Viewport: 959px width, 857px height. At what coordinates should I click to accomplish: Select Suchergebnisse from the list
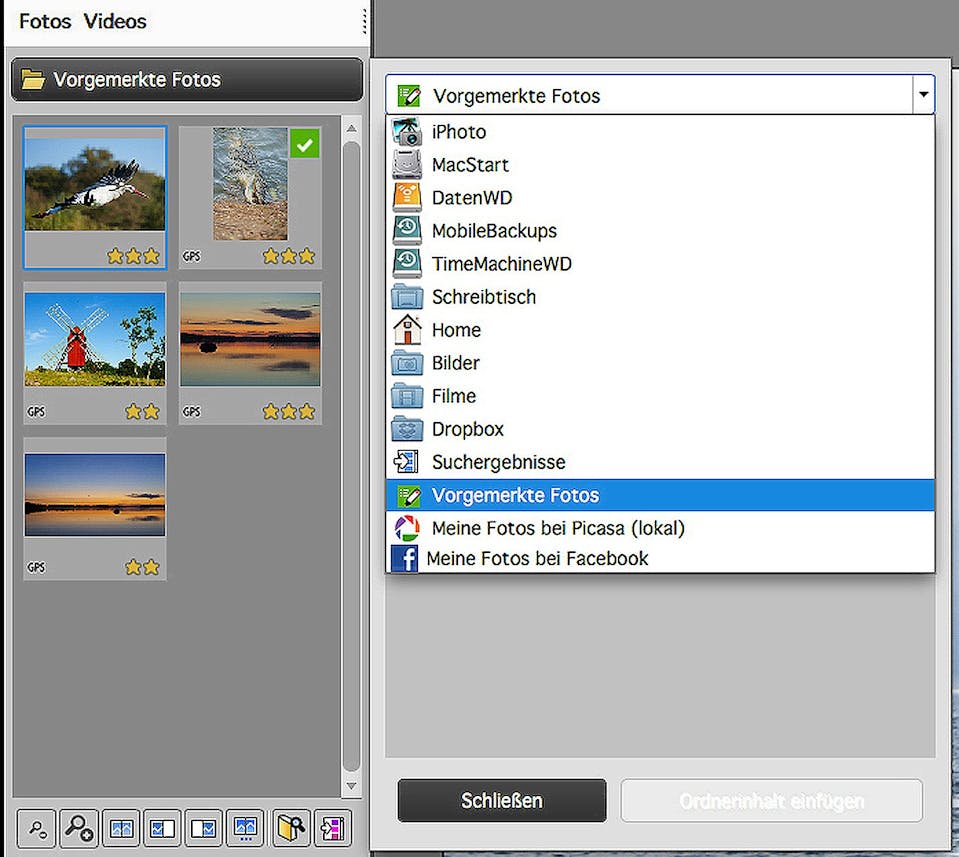click(498, 462)
